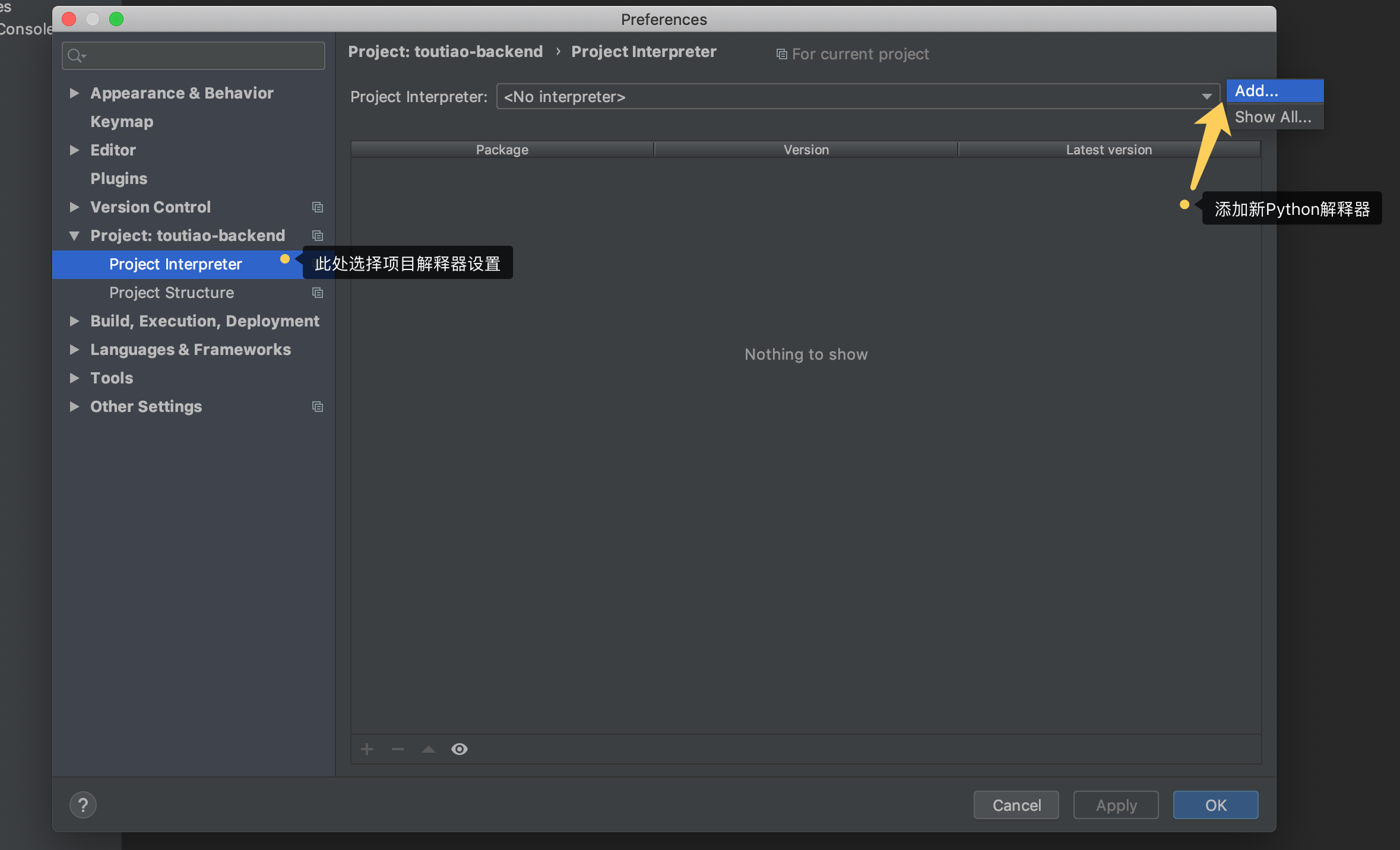Click the upgrade package arrow icon
Screen dimensions: 1400x850
(x=429, y=749)
